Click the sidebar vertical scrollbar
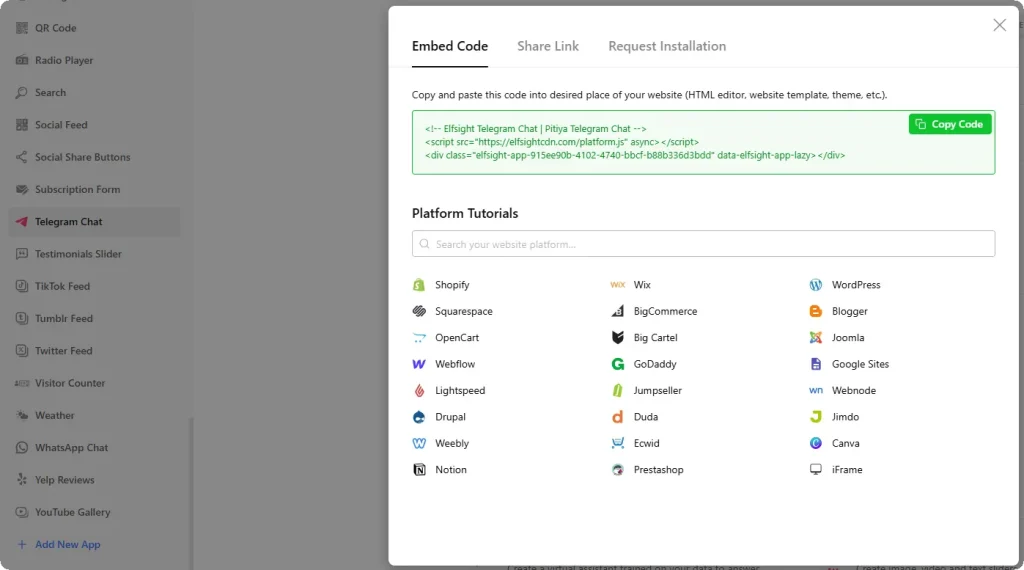 [x=191, y=493]
